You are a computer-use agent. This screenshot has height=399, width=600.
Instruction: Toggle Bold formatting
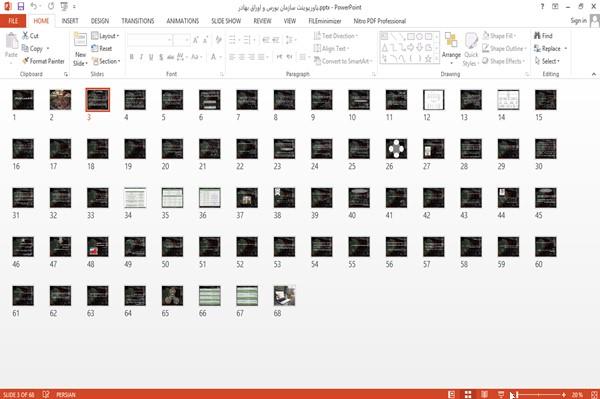point(131,57)
